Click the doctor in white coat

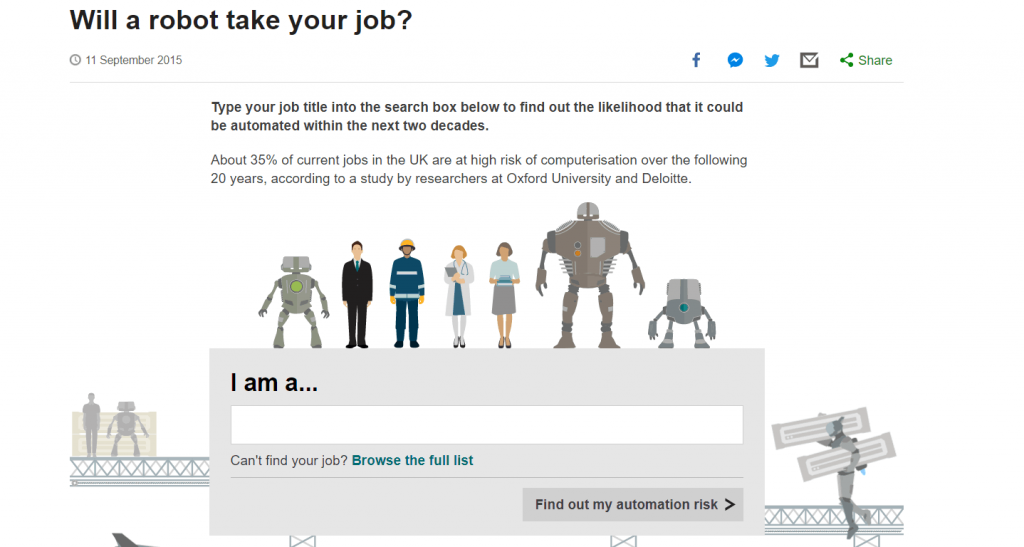pyautogui.click(x=458, y=296)
